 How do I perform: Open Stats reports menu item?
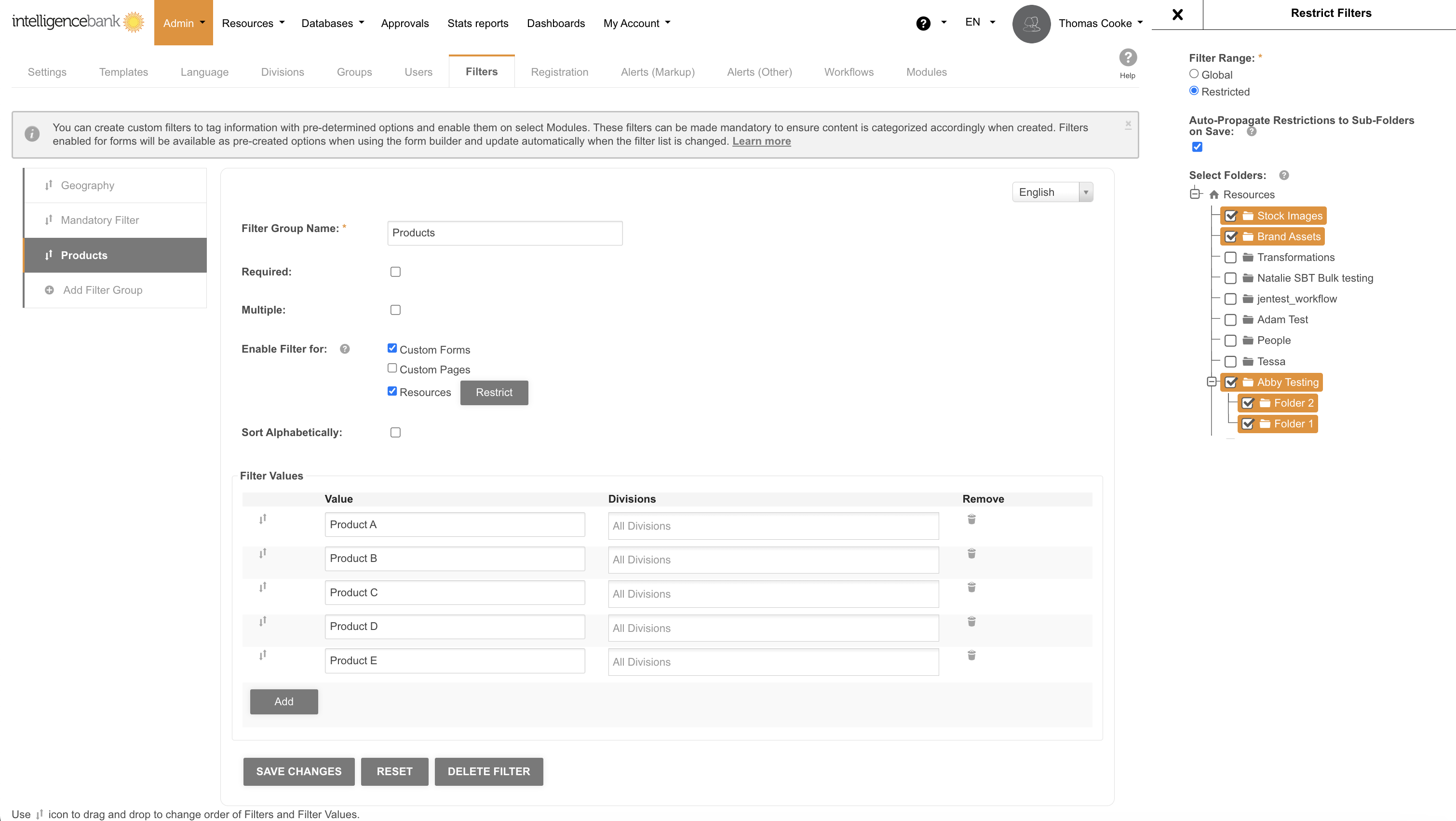point(478,23)
